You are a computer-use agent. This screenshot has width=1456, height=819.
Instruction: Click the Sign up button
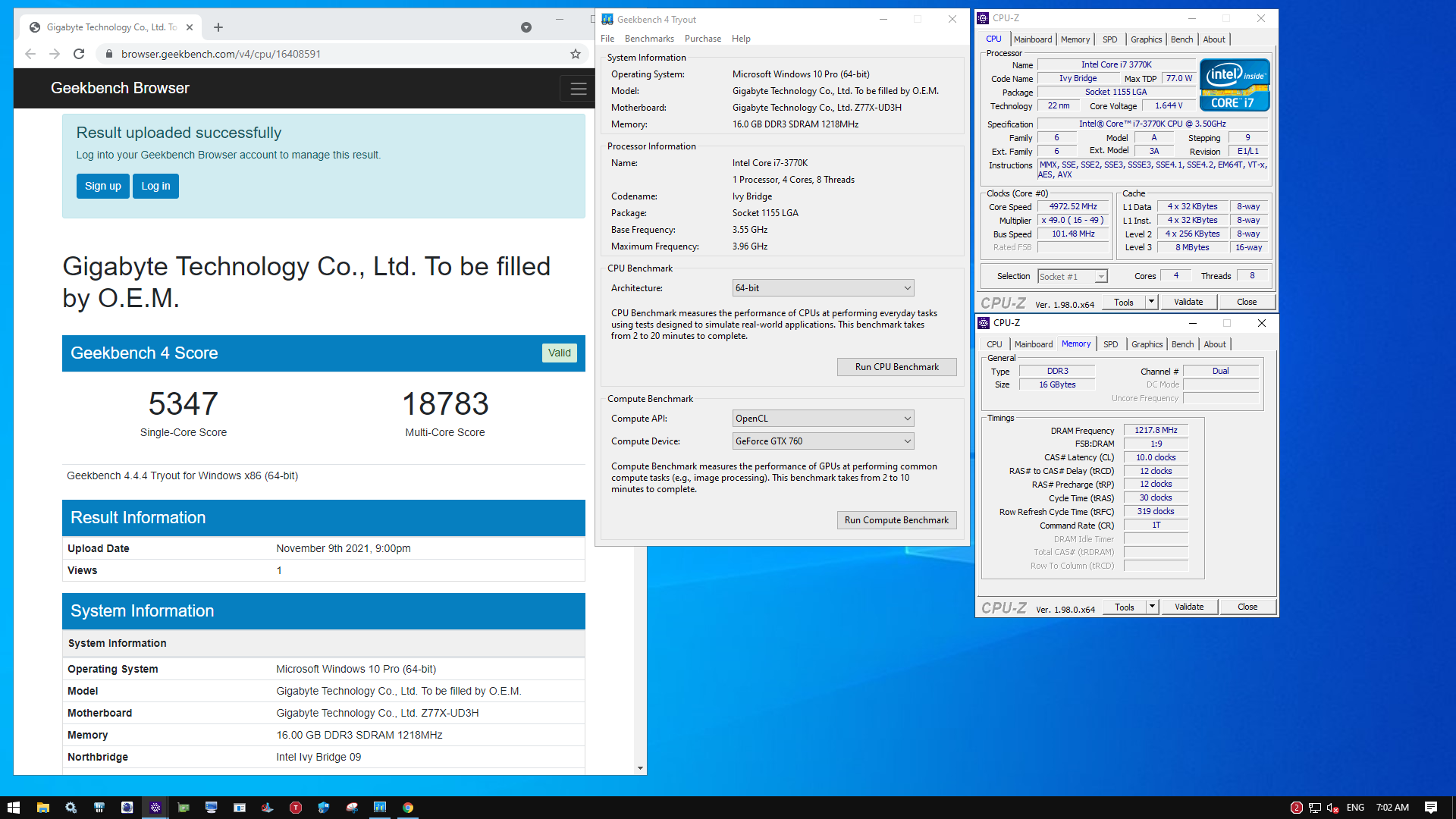[102, 186]
